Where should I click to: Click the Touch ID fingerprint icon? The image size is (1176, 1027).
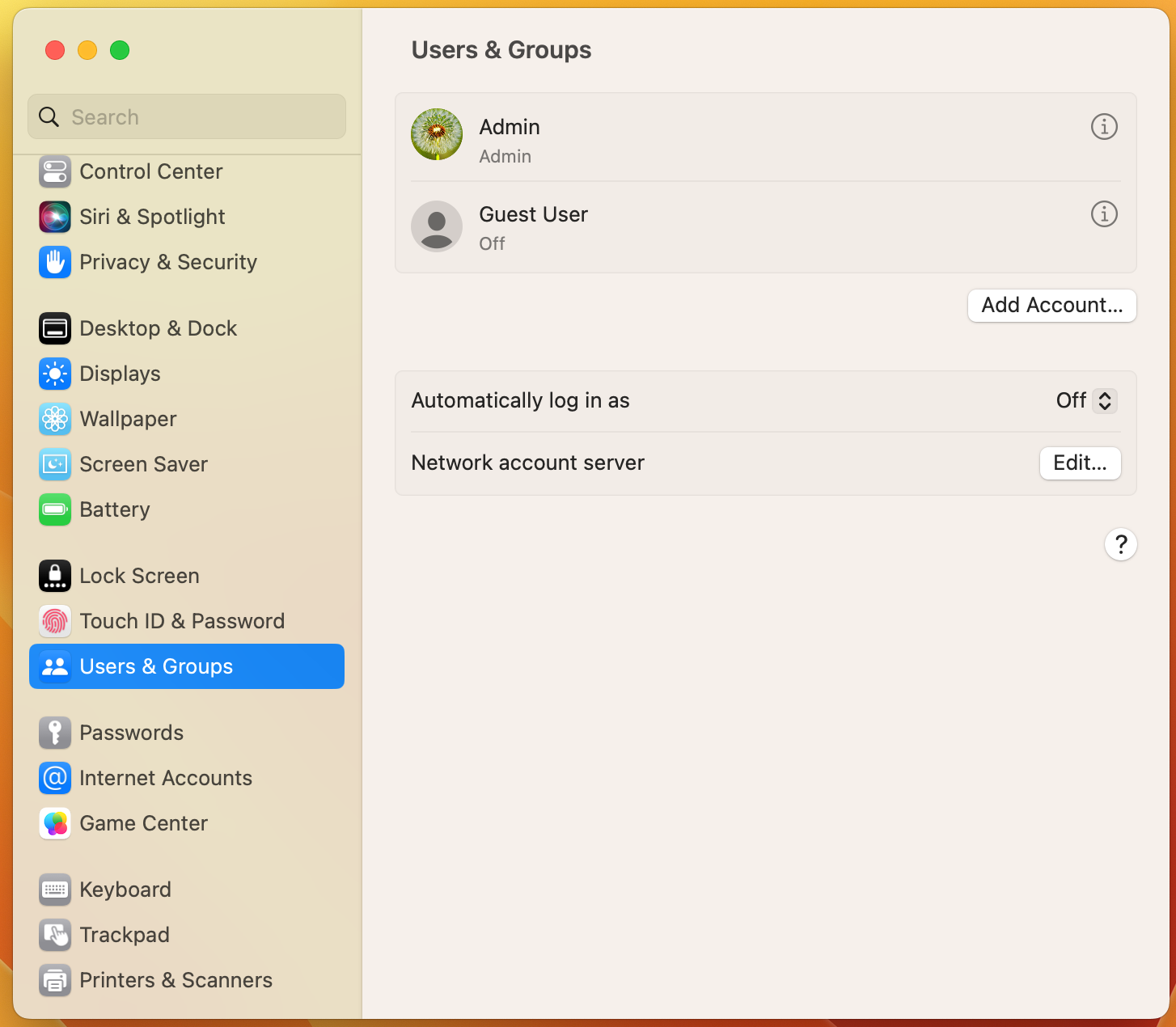coord(55,621)
